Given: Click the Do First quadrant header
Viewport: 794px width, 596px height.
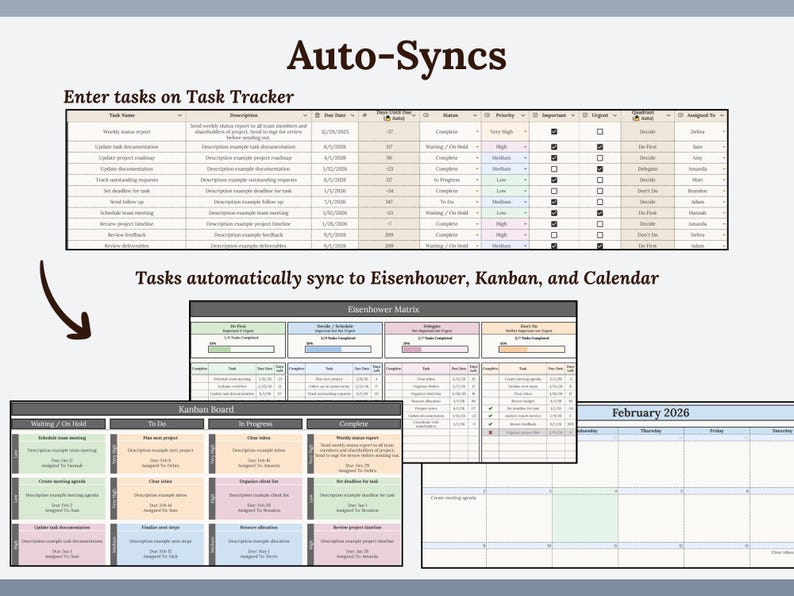Looking at the screenshot, I should 238,328.
